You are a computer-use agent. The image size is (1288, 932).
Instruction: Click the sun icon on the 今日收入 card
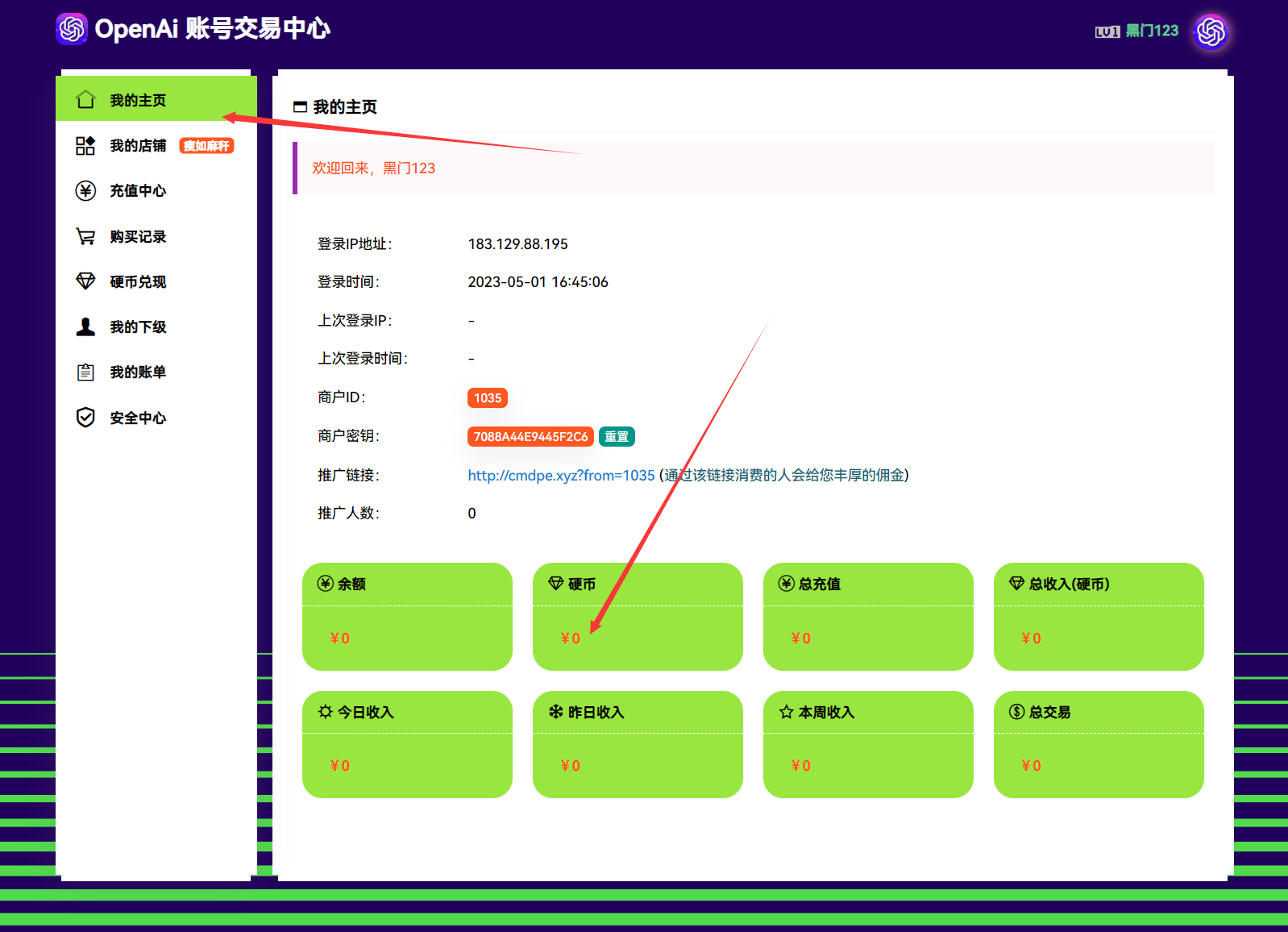[x=326, y=712]
